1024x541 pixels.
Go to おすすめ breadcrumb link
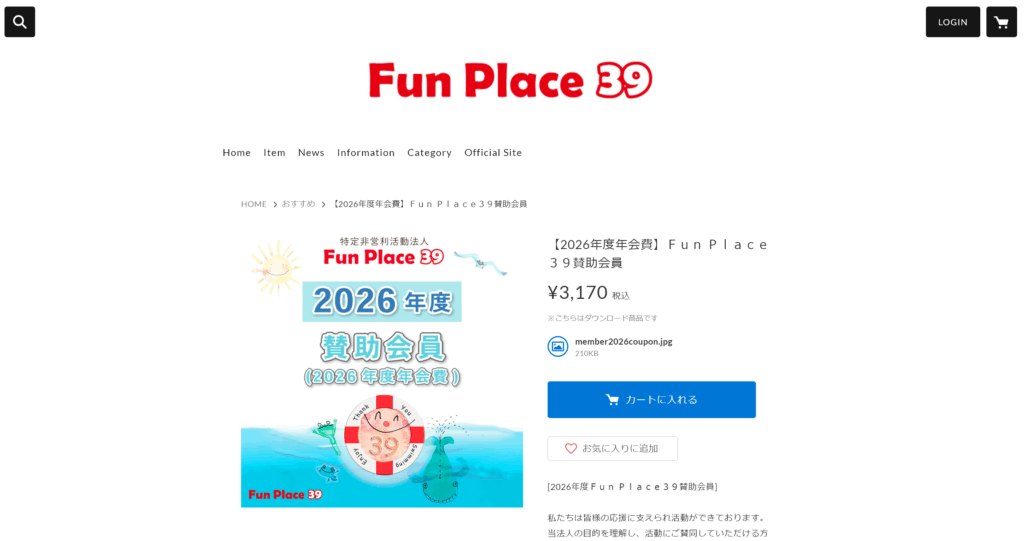pyautogui.click(x=298, y=204)
